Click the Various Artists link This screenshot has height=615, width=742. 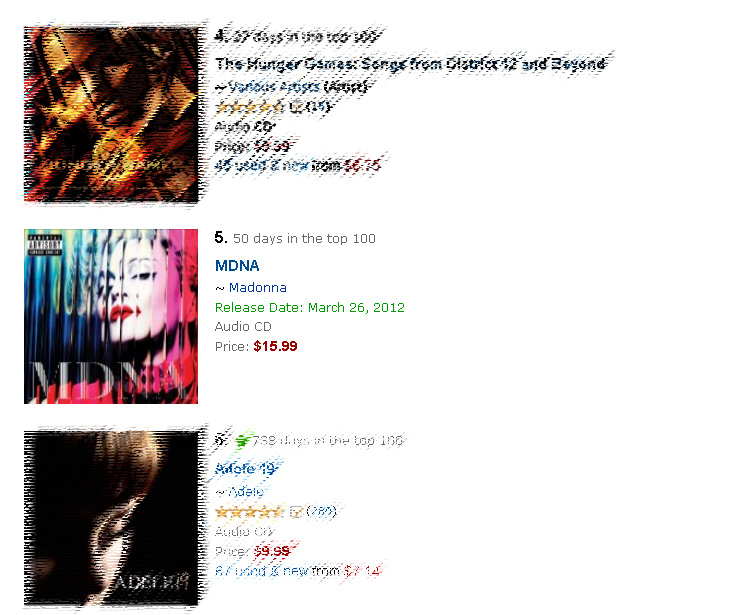[x=274, y=87]
